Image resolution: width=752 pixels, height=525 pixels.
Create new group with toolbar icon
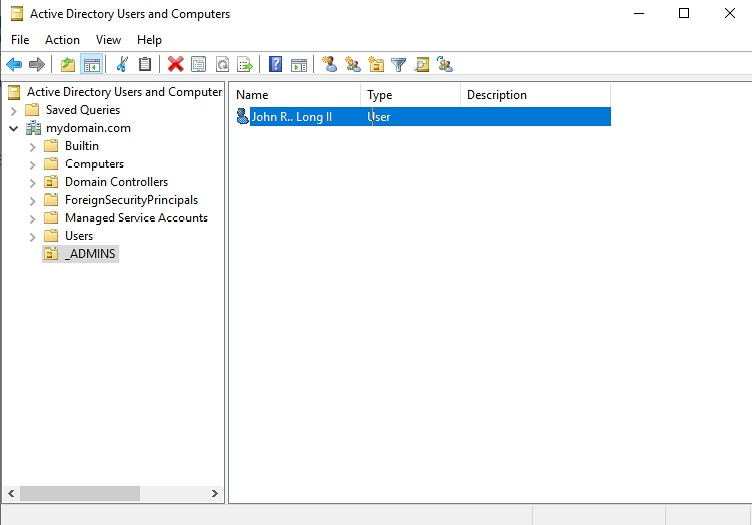coord(353,64)
